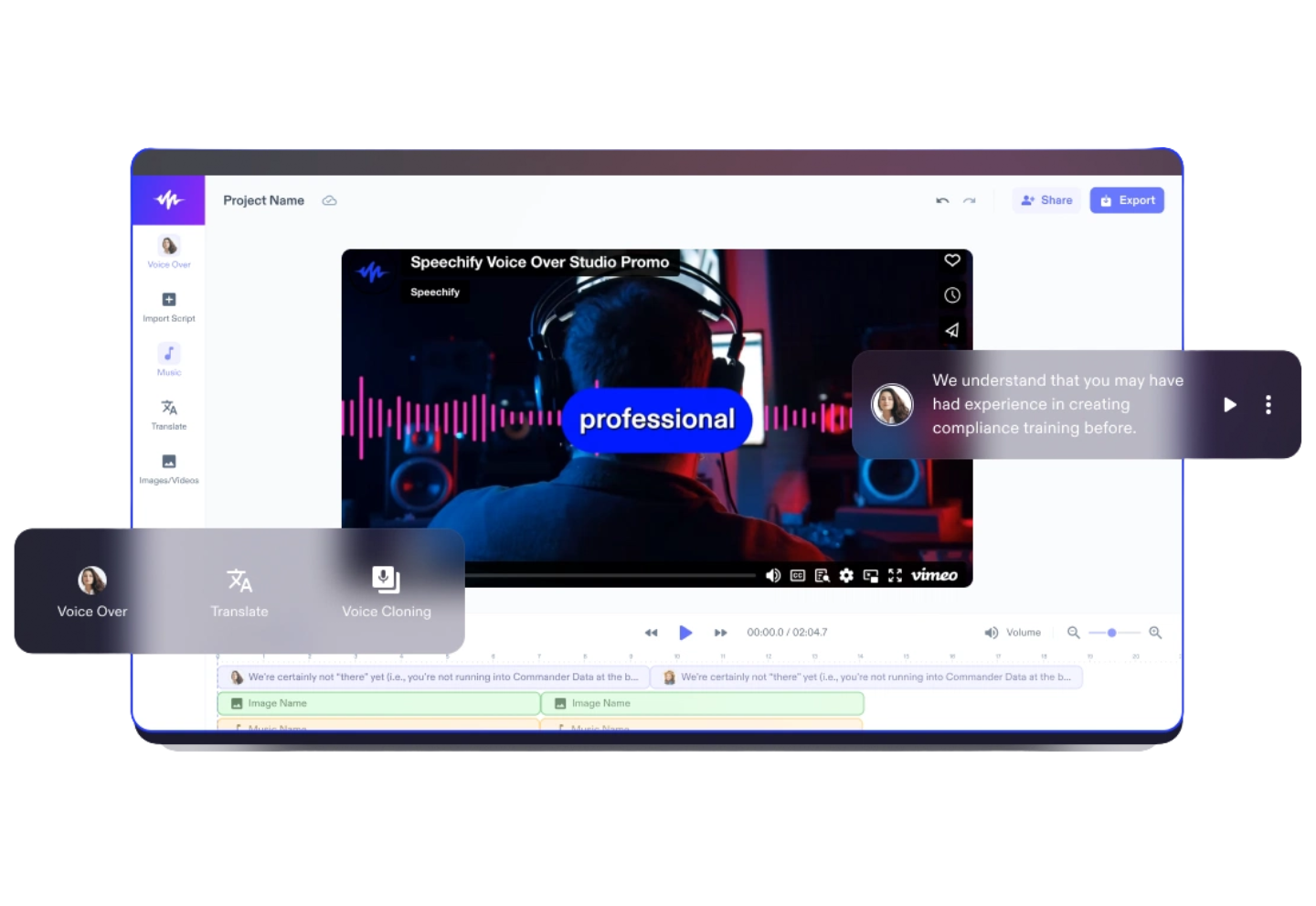The height and width of the screenshot is (906, 1316).
Task: Click the Share button
Action: 1046,200
